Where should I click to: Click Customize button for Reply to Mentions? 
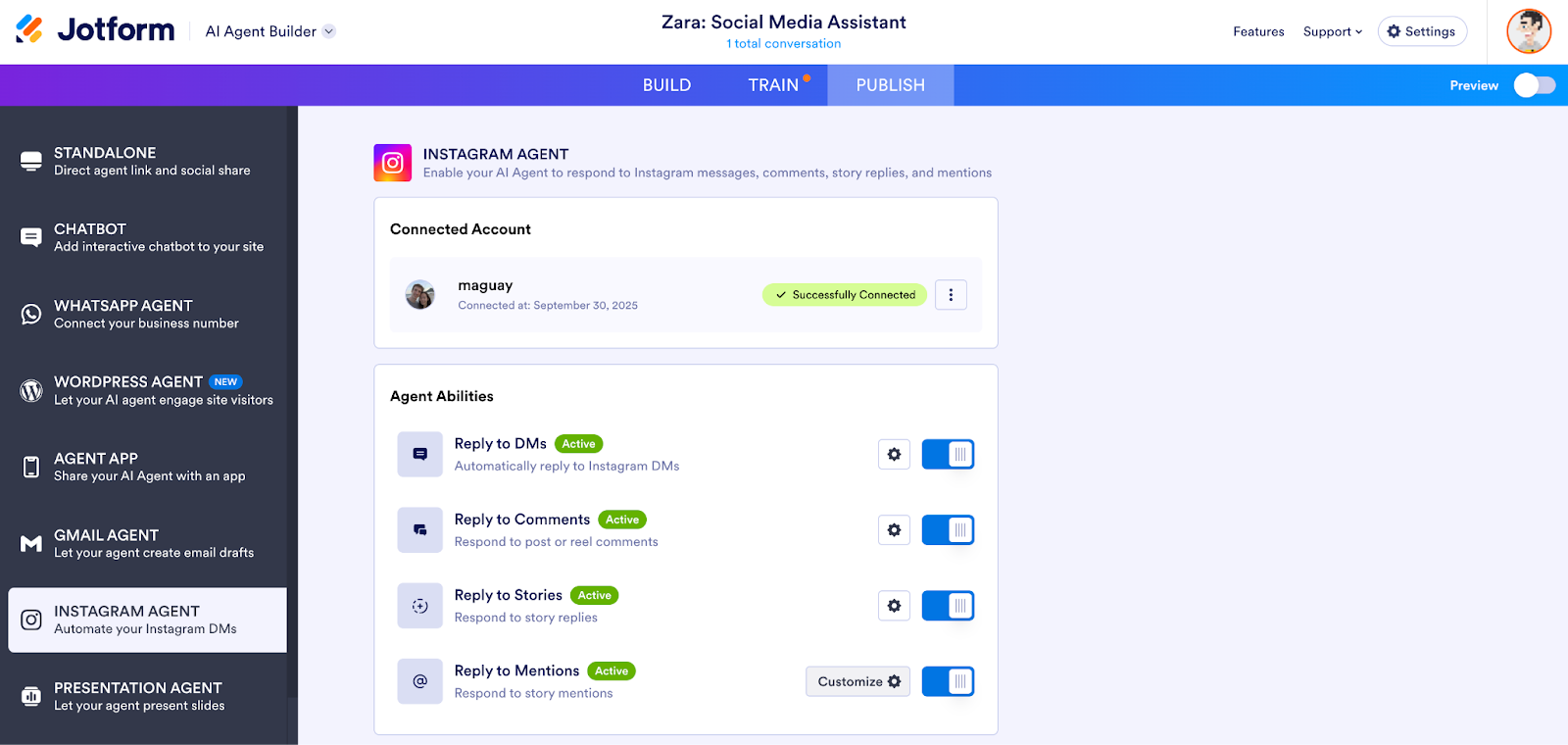[857, 681]
